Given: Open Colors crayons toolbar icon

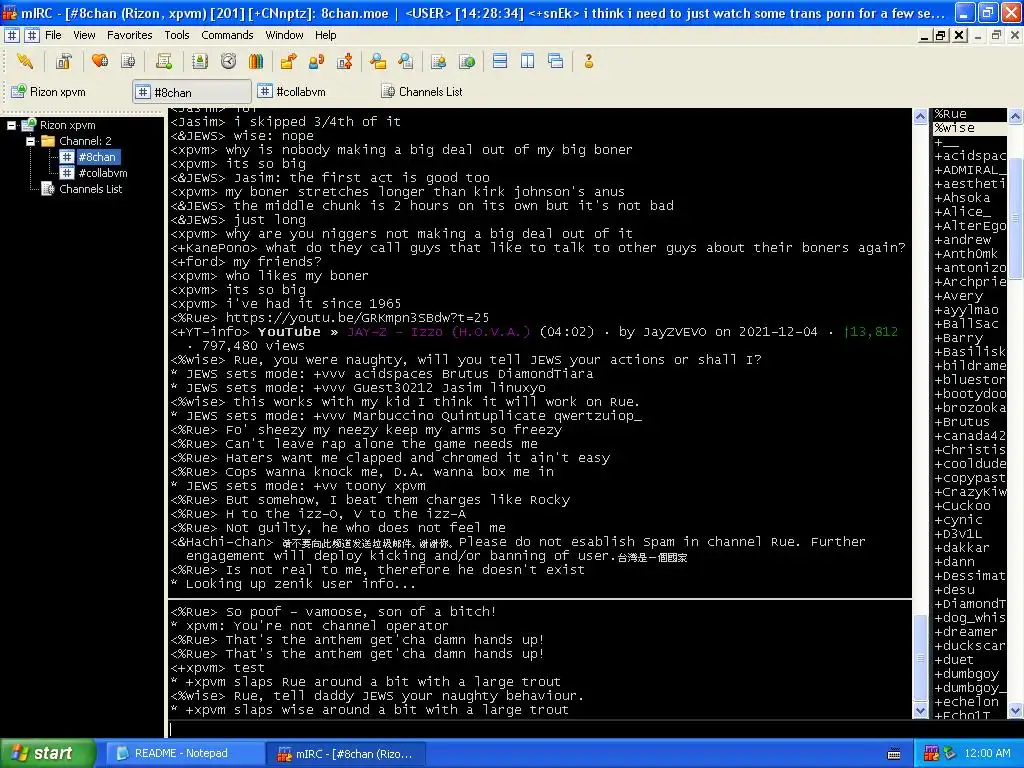Looking at the screenshot, I should (x=256, y=61).
